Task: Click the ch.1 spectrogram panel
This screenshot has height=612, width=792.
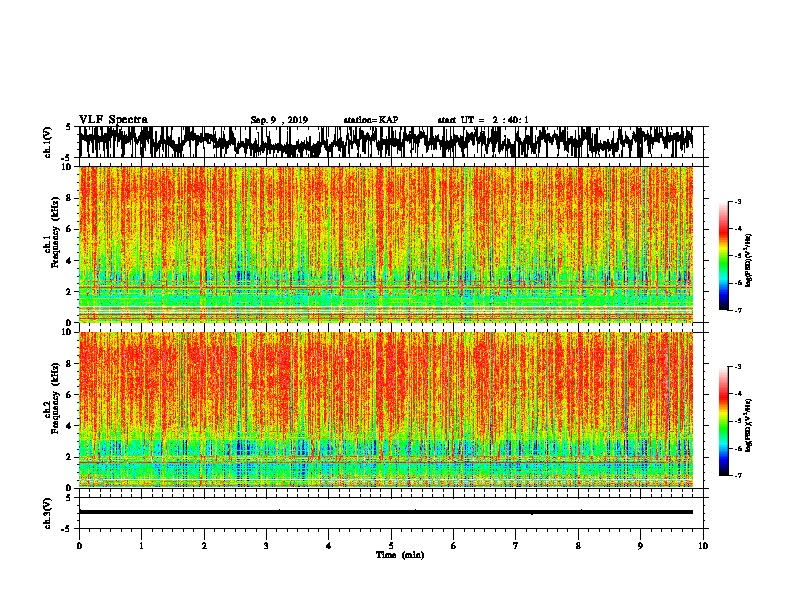Action: click(x=386, y=244)
